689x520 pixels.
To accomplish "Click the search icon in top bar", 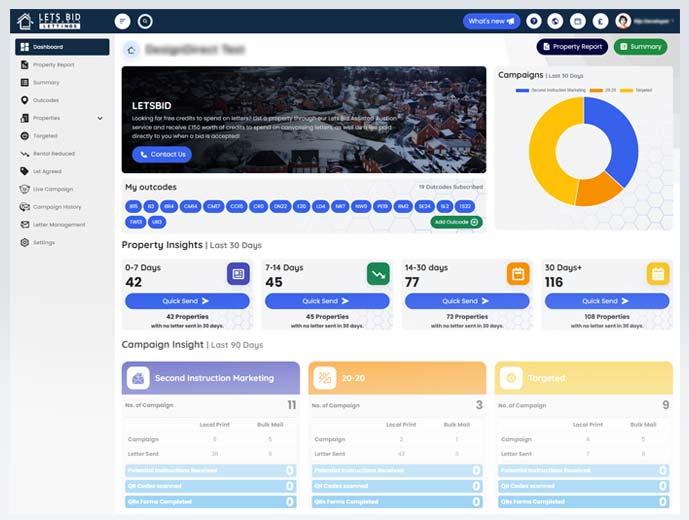I will (145, 21).
